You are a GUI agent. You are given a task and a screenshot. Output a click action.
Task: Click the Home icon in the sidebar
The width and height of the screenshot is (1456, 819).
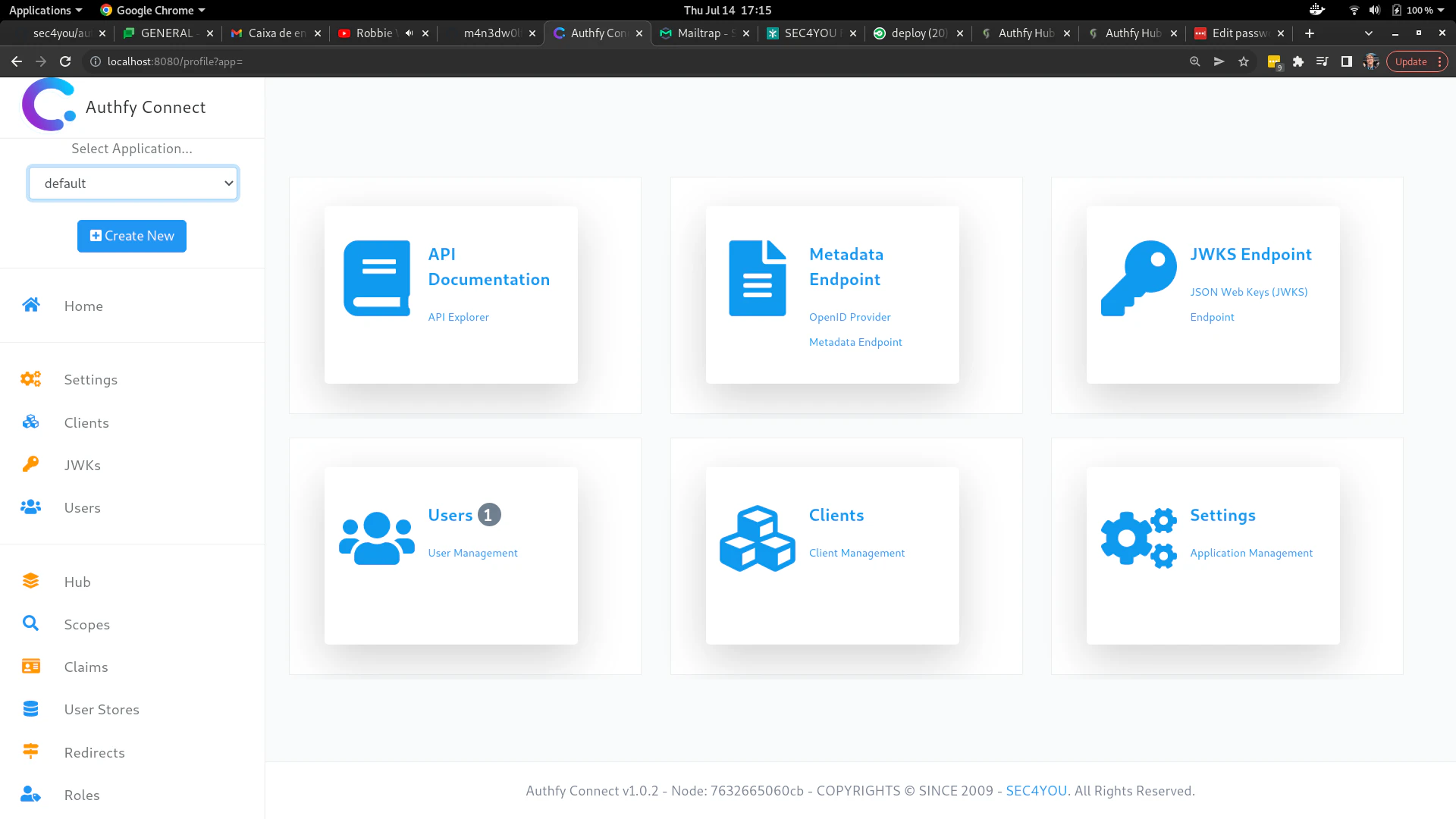[x=30, y=305]
